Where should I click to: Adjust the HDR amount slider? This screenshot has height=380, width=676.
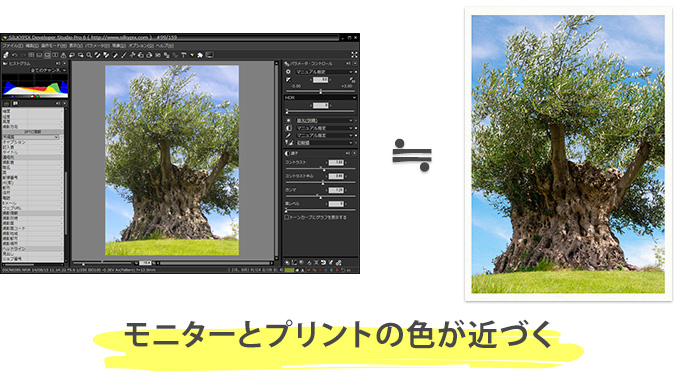[320, 112]
